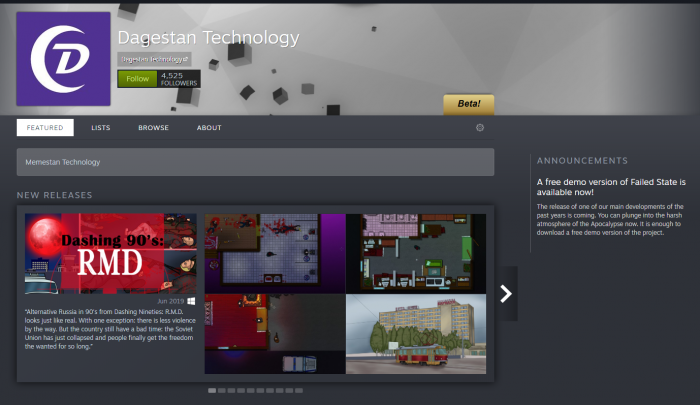
Task: Click the Beta! badge button
Action: (469, 104)
